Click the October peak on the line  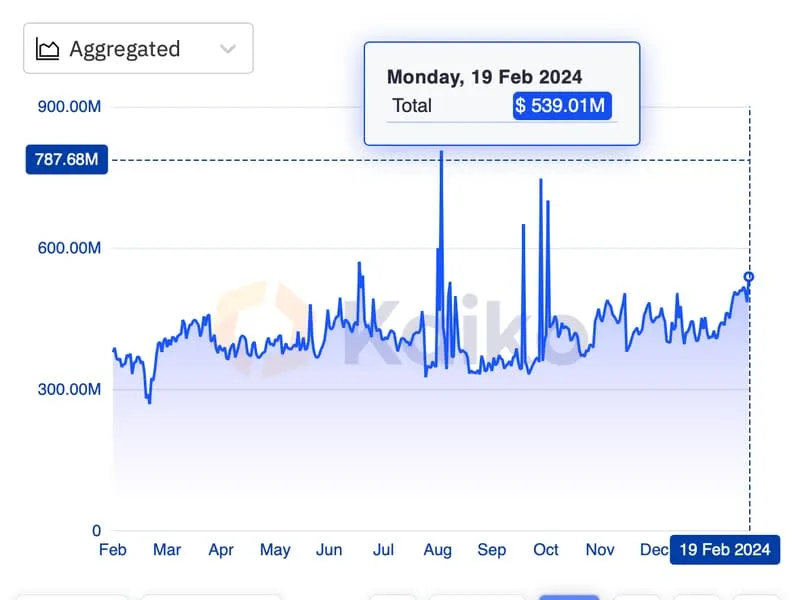[540, 181]
